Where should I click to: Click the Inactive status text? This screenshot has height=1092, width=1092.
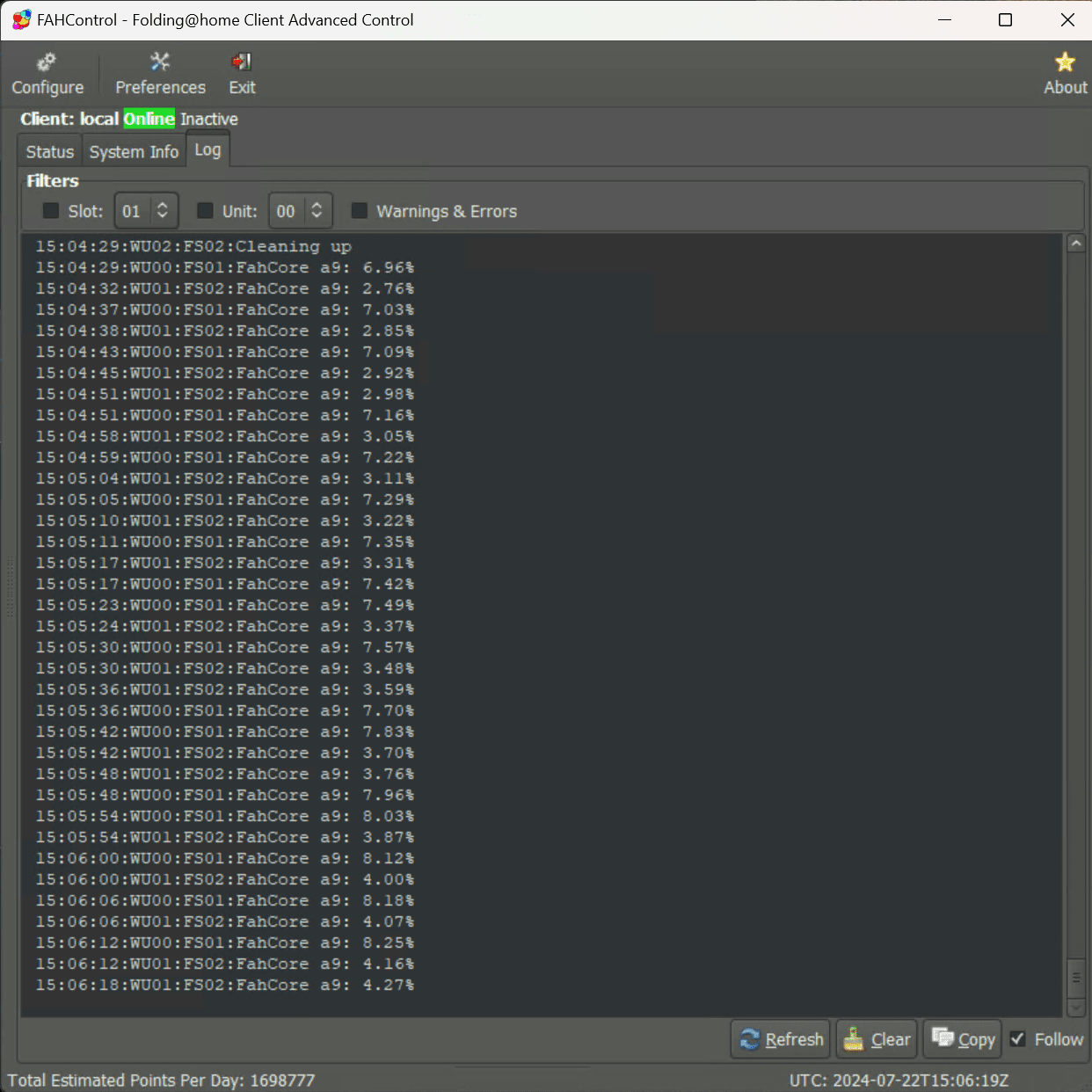point(209,119)
